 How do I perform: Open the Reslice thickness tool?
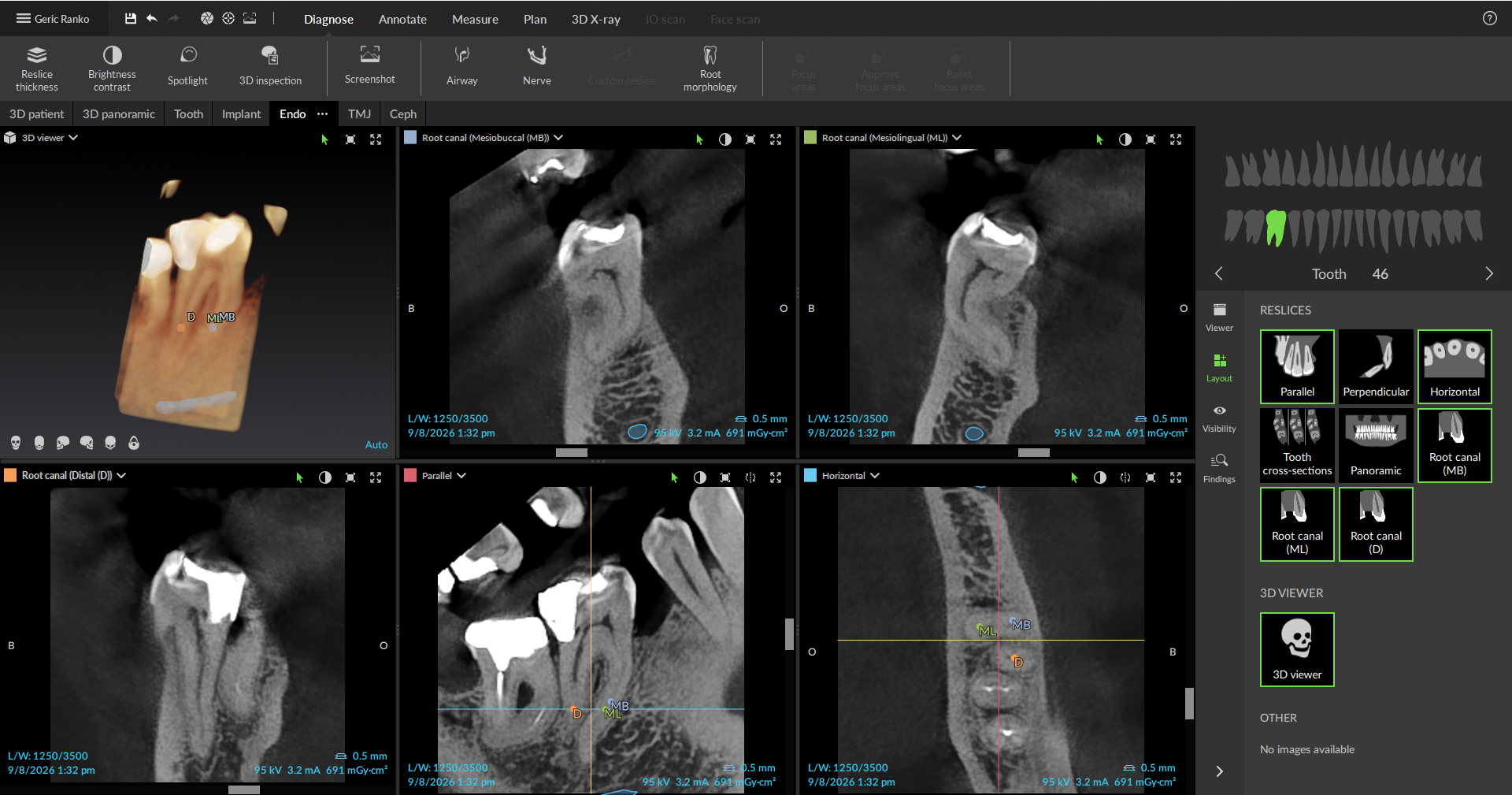point(36,68)
